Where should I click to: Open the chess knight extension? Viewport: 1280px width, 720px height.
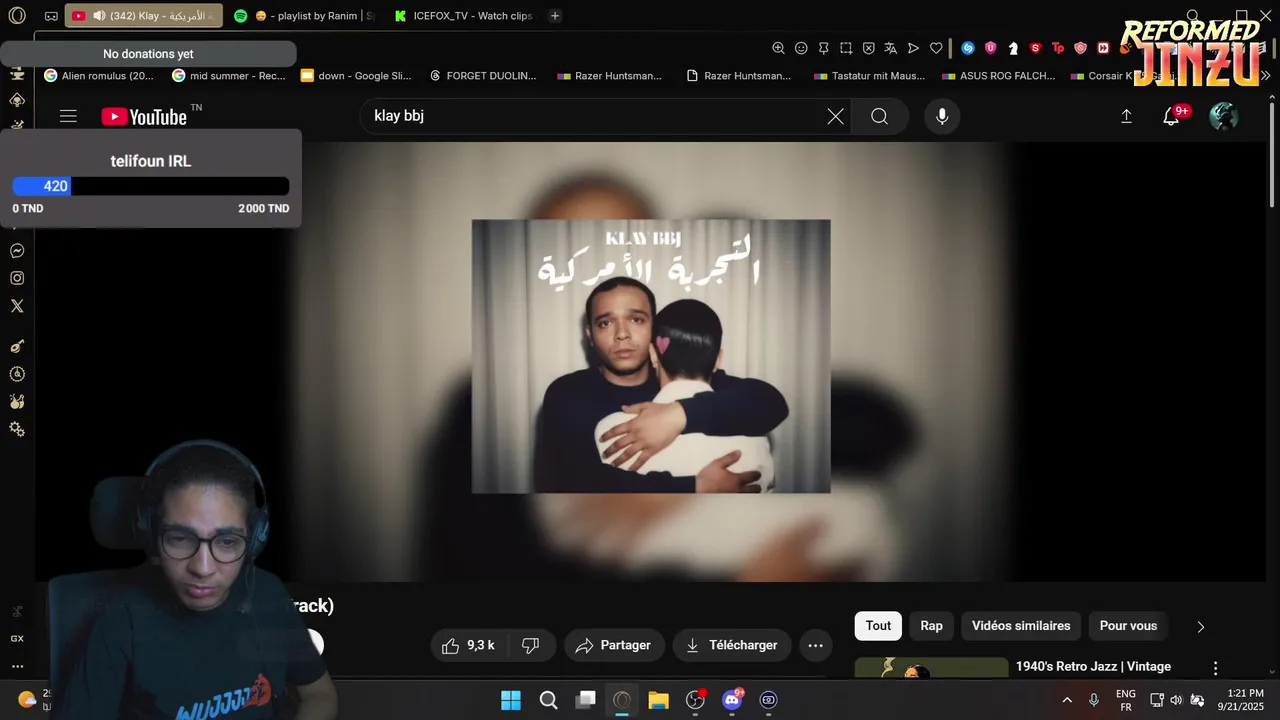tap(1013, 48)
